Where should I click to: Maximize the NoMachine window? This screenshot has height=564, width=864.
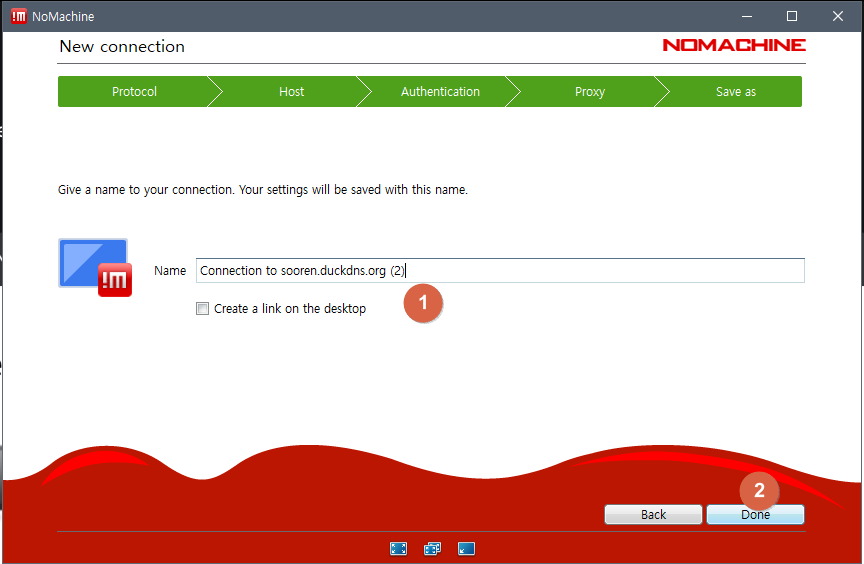(x=792, y=16)
